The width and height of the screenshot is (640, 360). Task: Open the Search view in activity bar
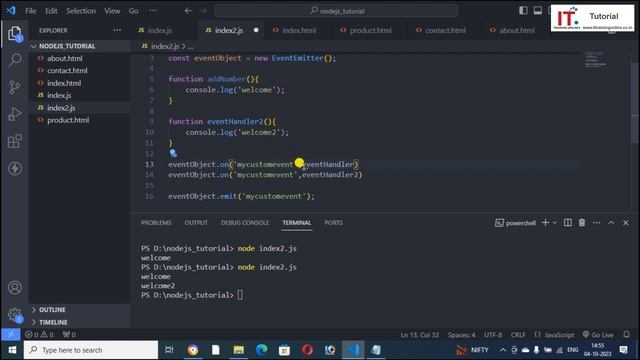point(15,60)
